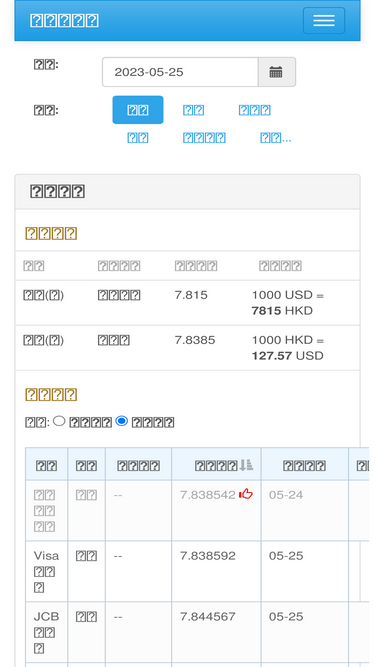Open the calendar date picker icon
This screenshot has width=375, height=667.
pyautogui.click(x=276, y=72)
